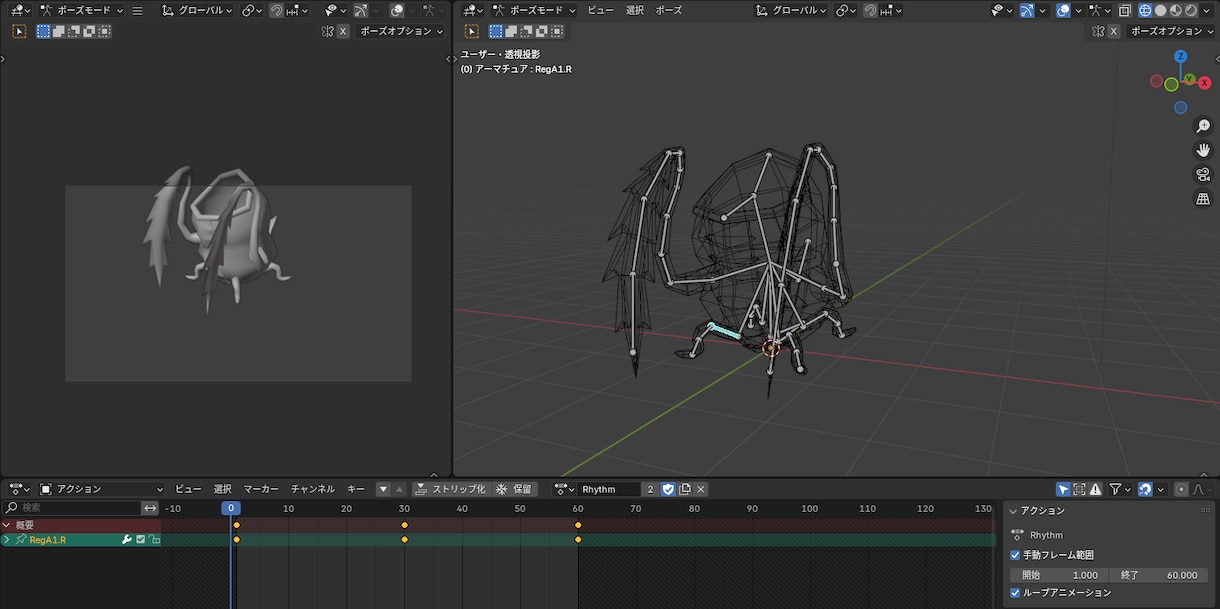Open 選択 menu in right 3D viewport
Viewport: 1220px width, 609px height.
point(635,11)
